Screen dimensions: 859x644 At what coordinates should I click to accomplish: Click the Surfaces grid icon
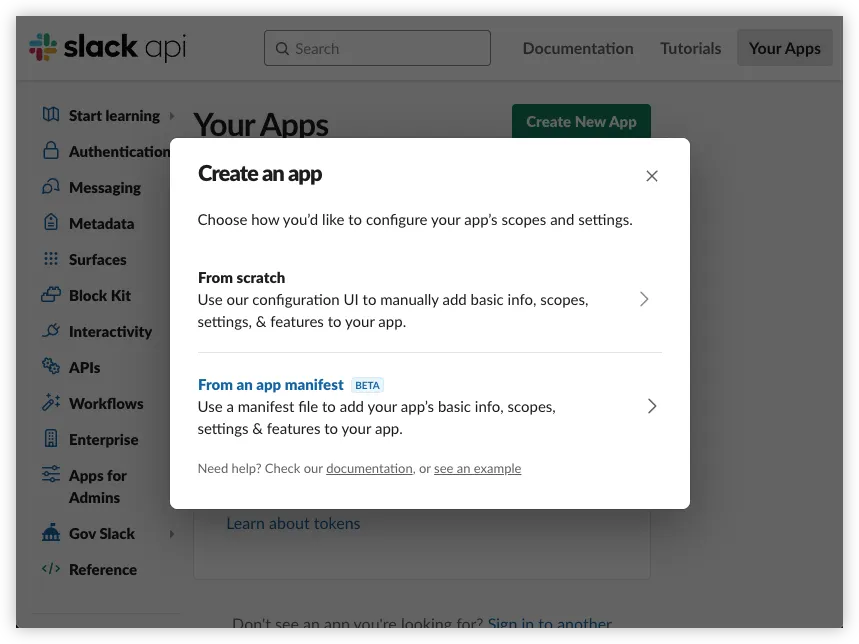pos(51,258)
